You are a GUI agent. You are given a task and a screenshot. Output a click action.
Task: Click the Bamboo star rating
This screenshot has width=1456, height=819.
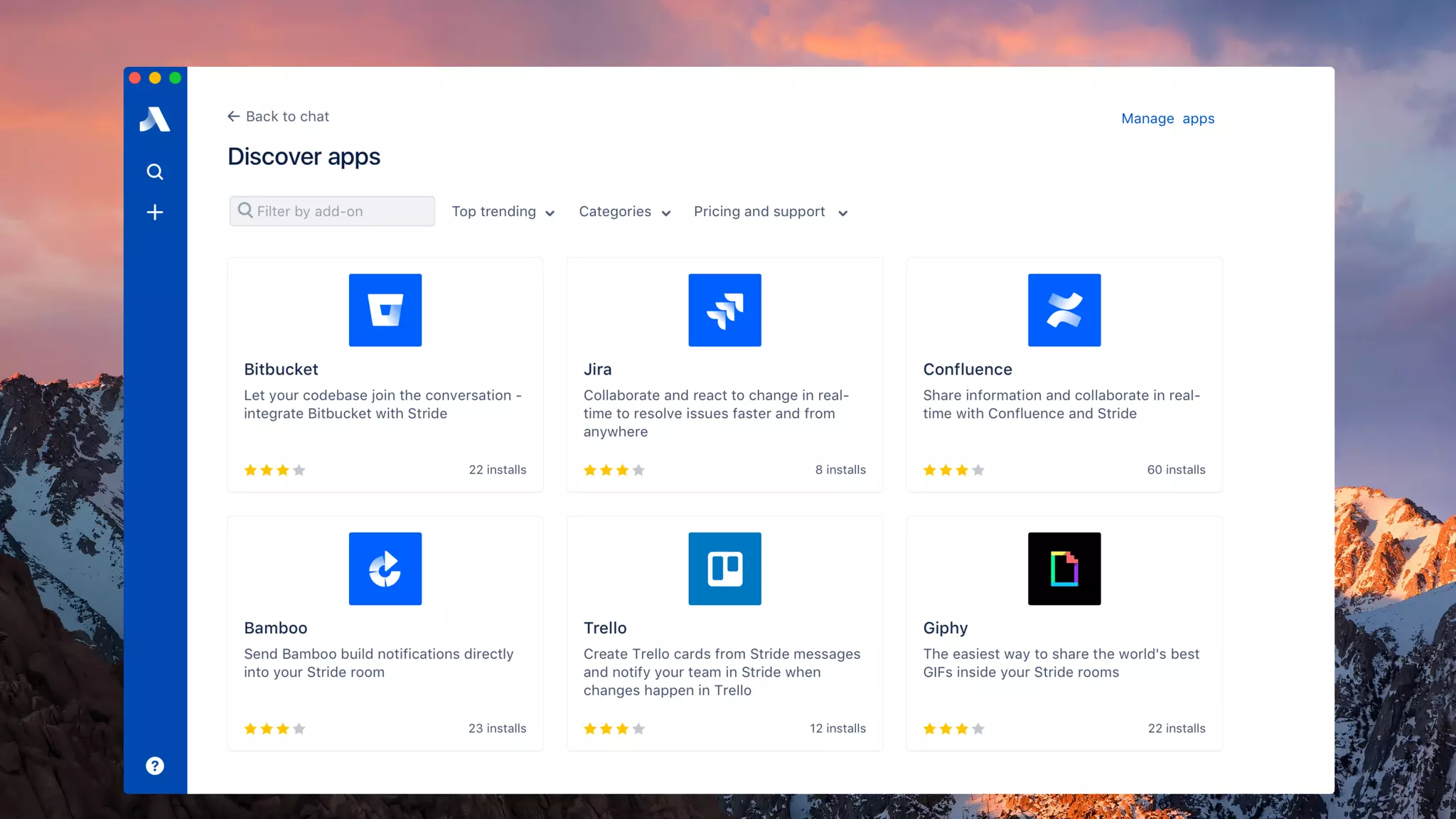[274, 729]
